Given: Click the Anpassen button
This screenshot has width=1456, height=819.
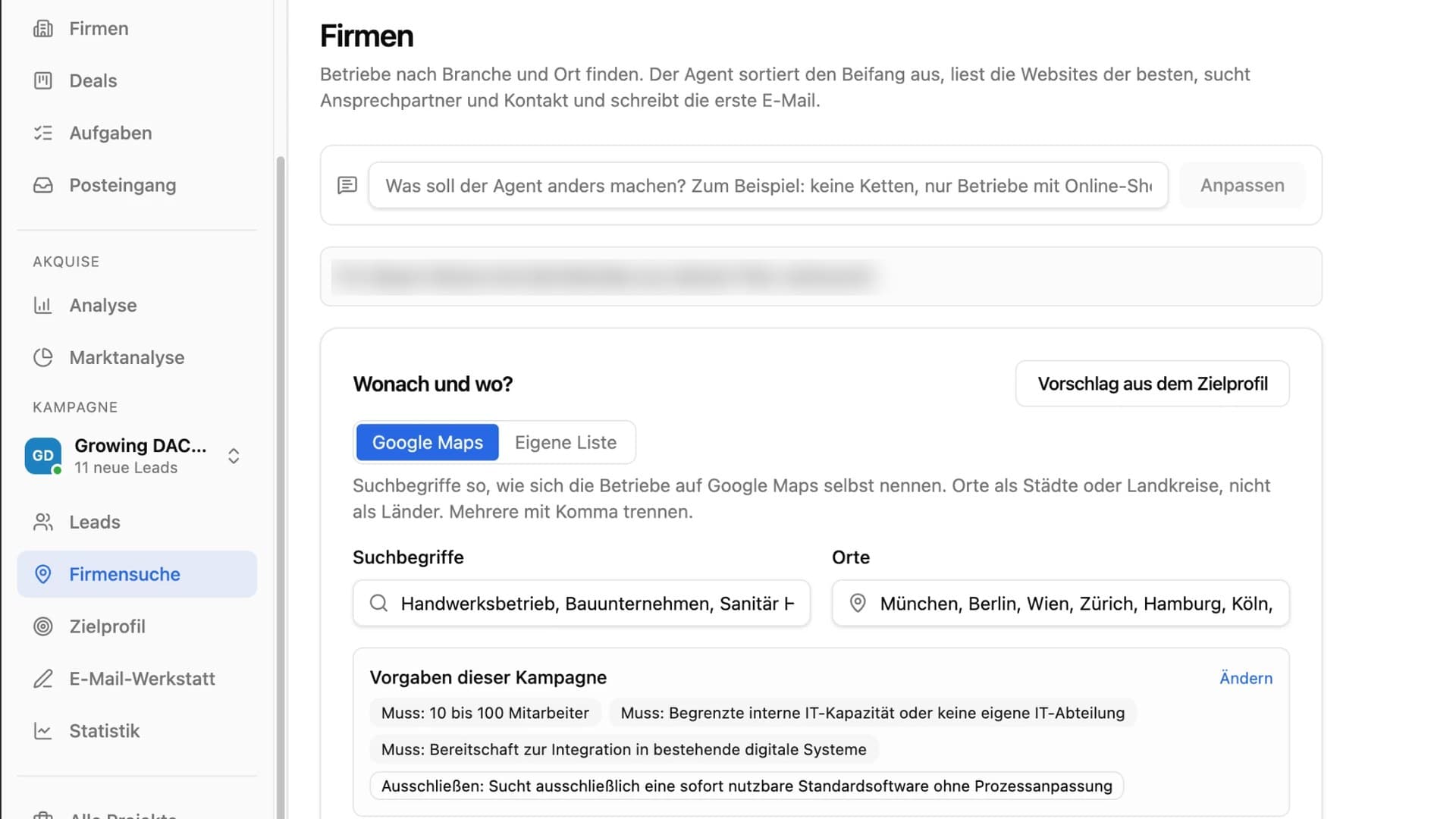Looking at the screenshot, I should (x=1242, y=186).
